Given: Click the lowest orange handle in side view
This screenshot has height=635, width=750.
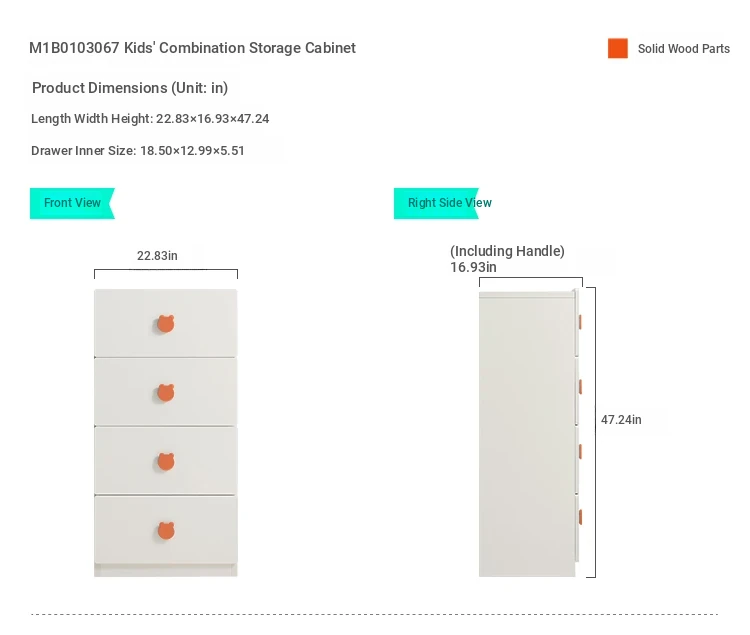Looking at the screenshot, I should (580, 517).
